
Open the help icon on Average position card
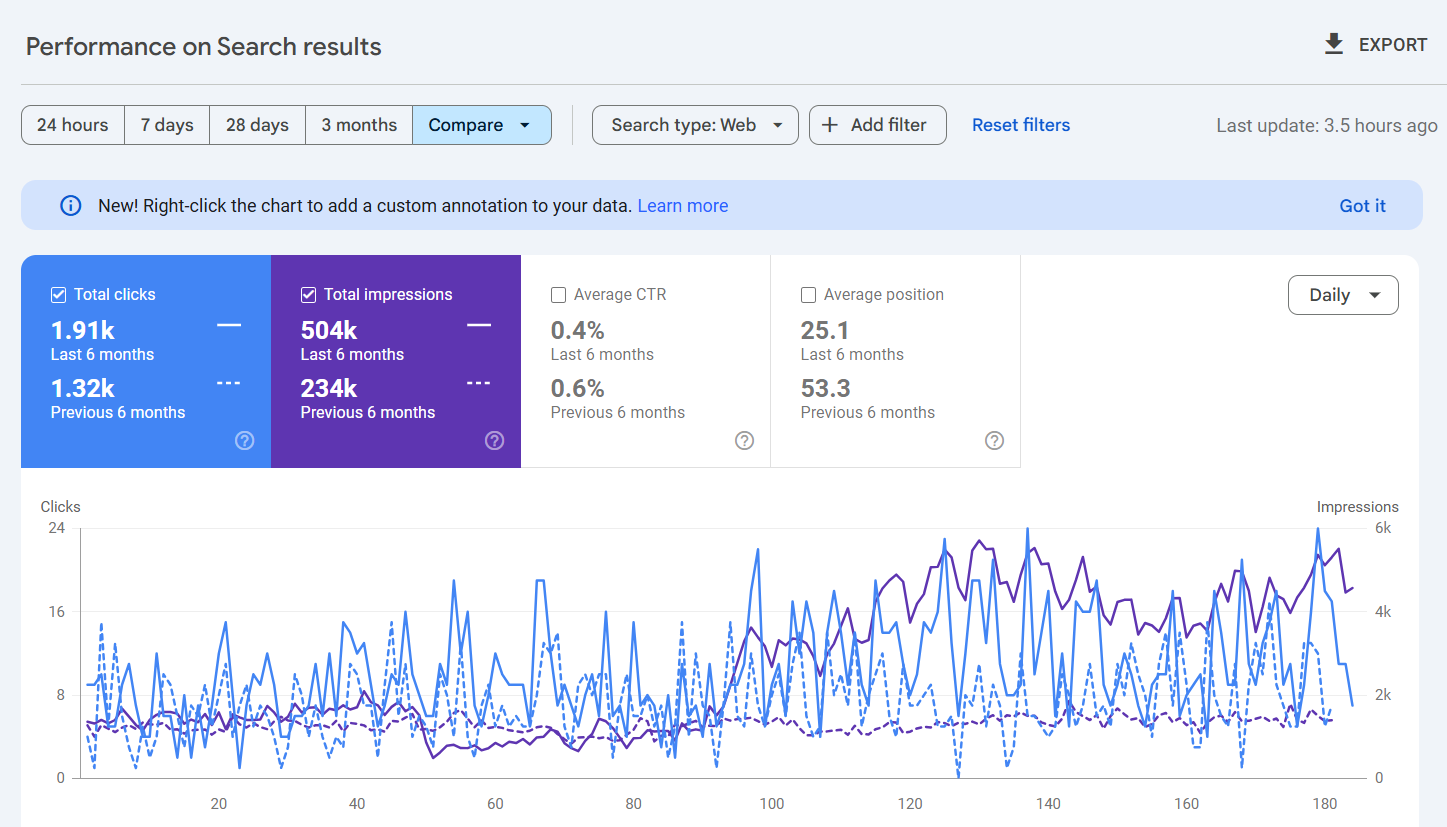(x=994, y=440)
